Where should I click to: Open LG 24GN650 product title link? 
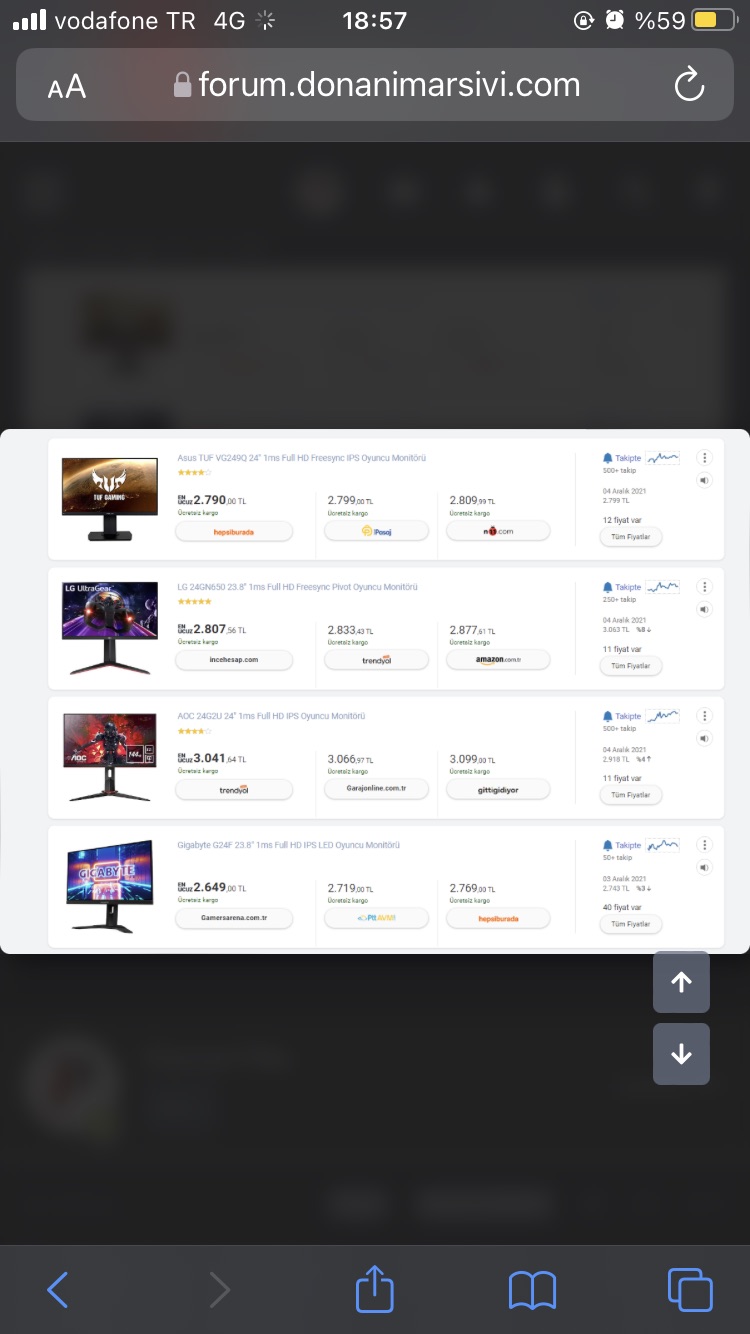coord(297,587)
